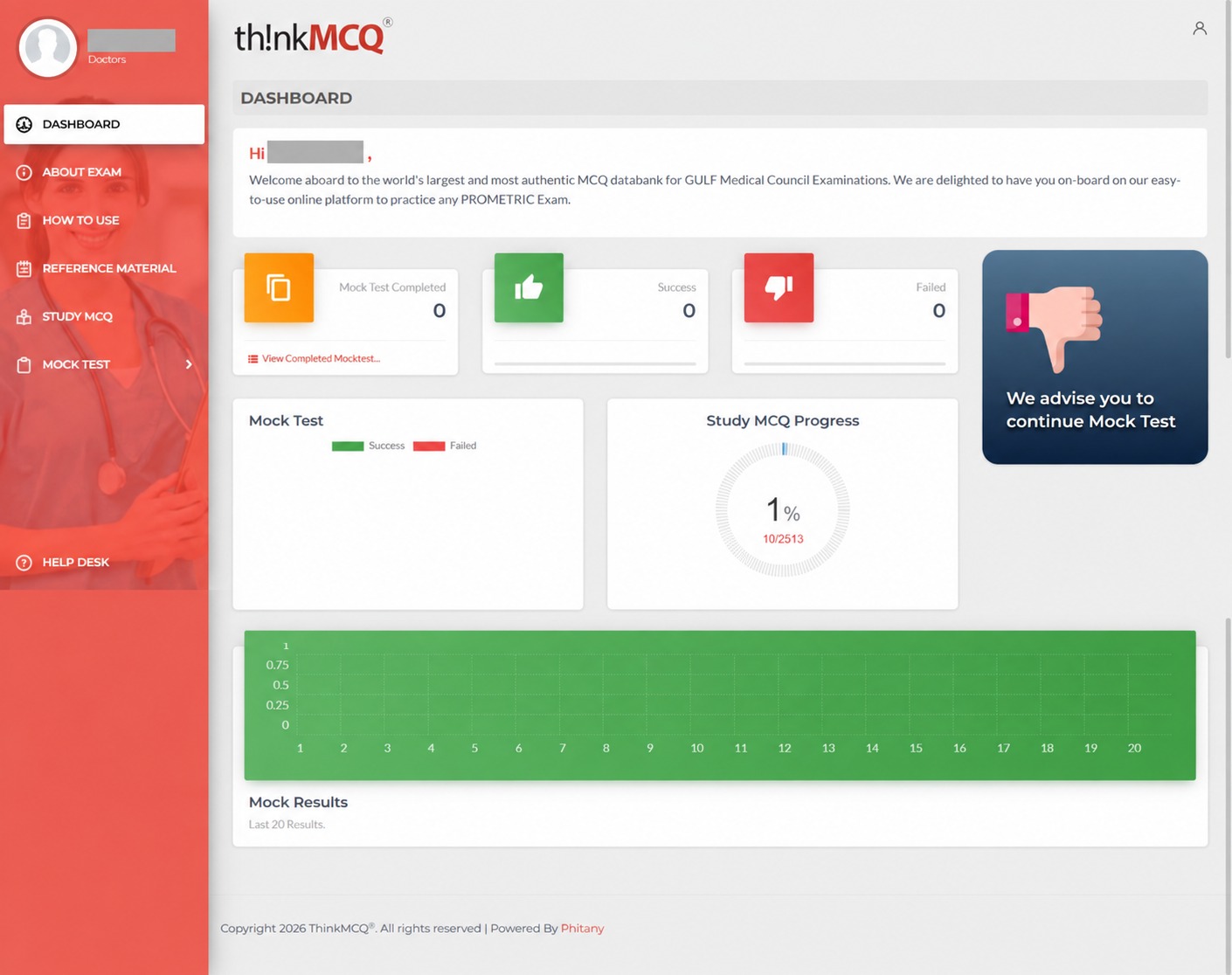Open the About Exam menu item
This screenshot has height=975, width=1232.
coord(104,172)
